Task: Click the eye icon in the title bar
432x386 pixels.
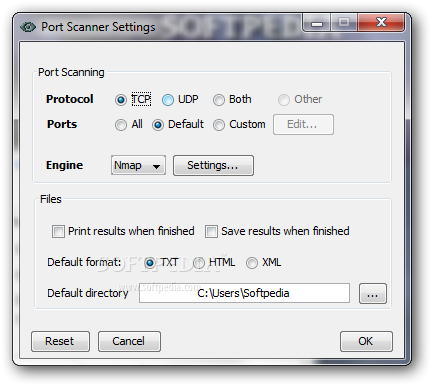Action: pos(28,27)
